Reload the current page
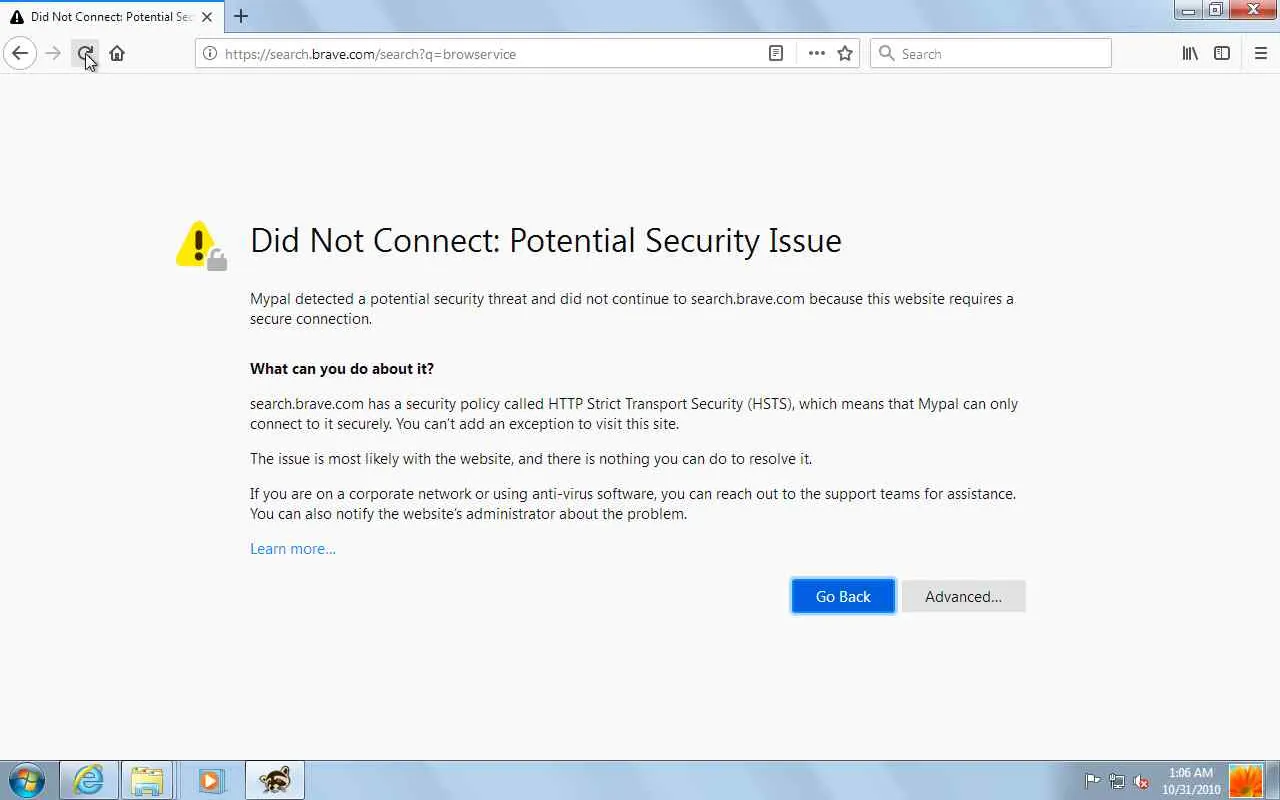 tap(86, 54)
